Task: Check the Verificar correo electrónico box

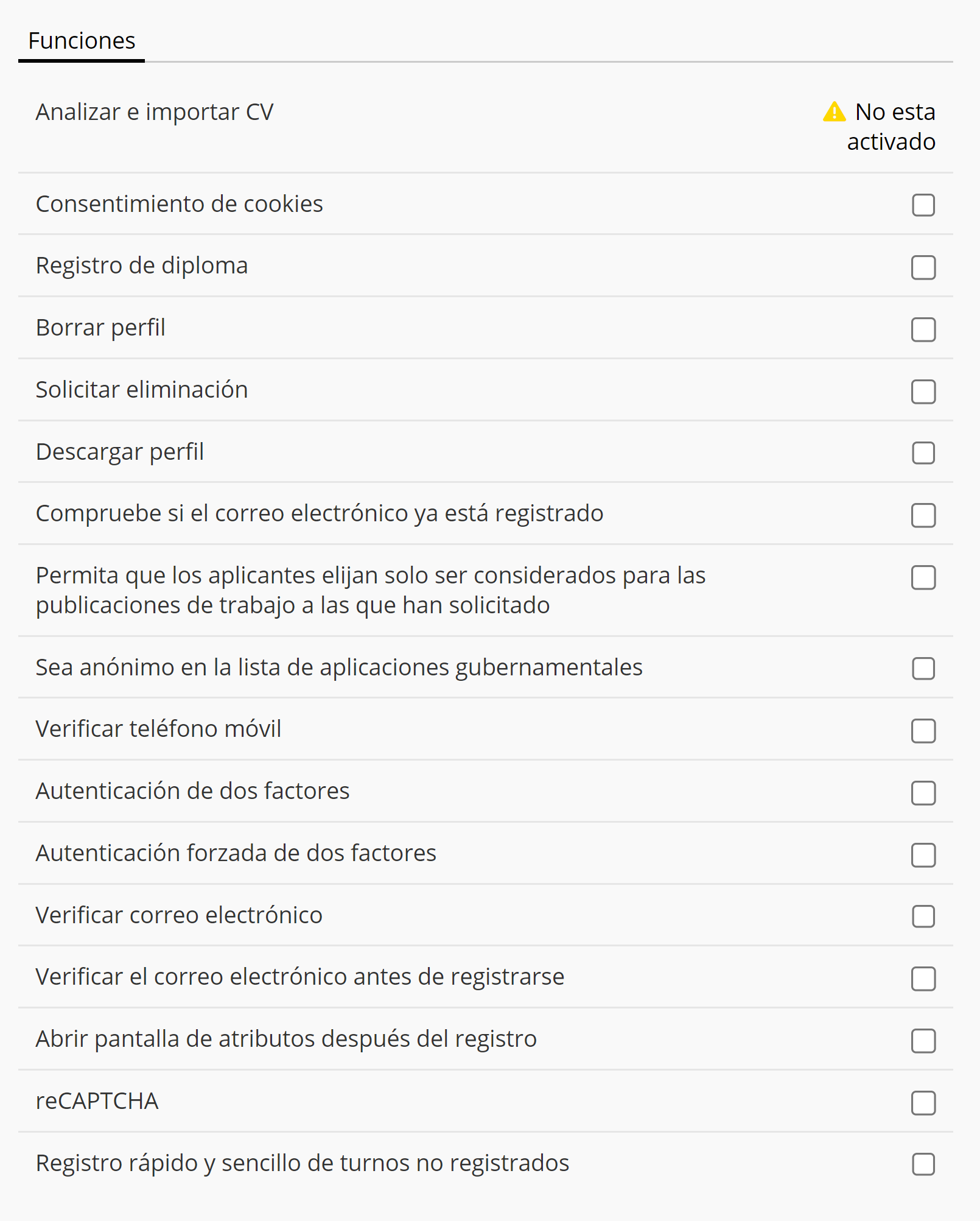Action: coord(923,917)
